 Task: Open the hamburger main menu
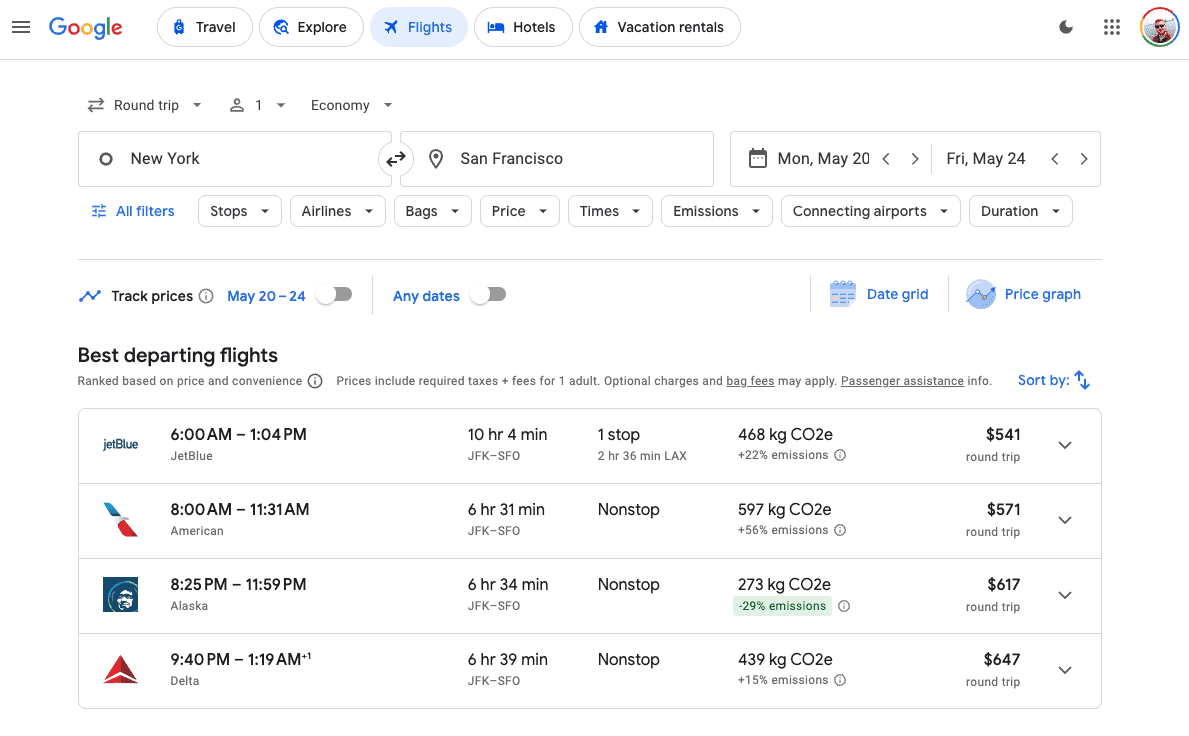pyautogui.click(x=21, y=27)
